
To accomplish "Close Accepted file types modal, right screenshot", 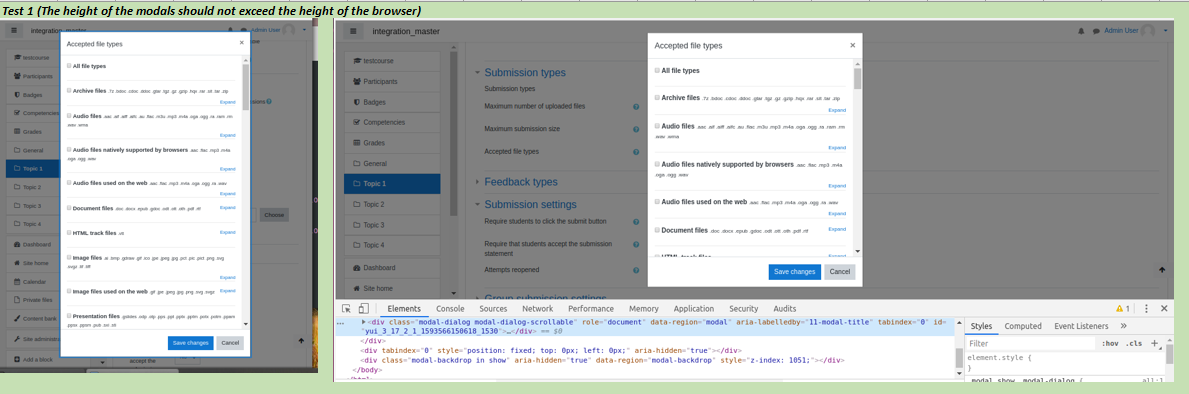I will coord(852,45).
